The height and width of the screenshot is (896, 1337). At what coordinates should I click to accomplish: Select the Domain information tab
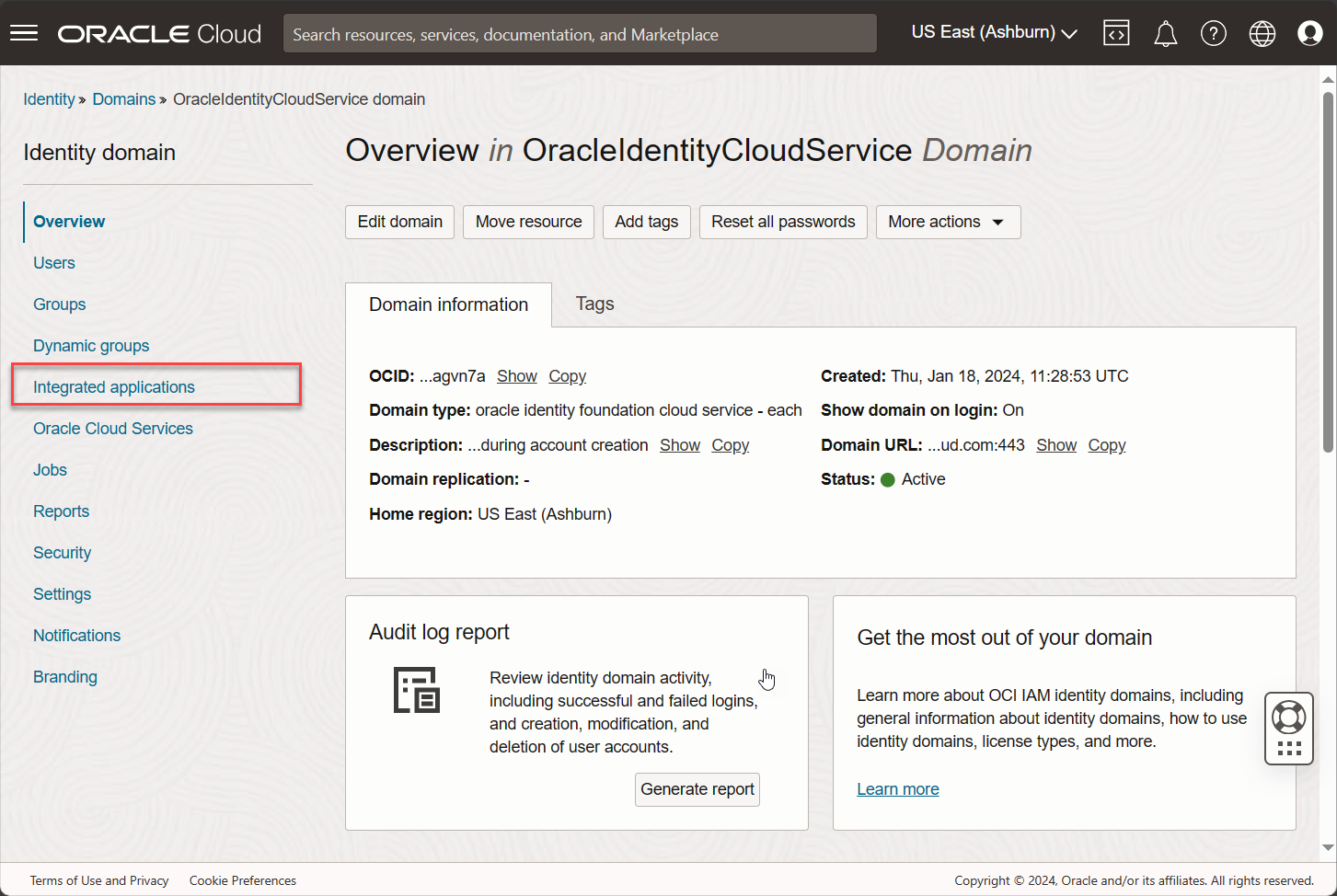coord(448,304)
